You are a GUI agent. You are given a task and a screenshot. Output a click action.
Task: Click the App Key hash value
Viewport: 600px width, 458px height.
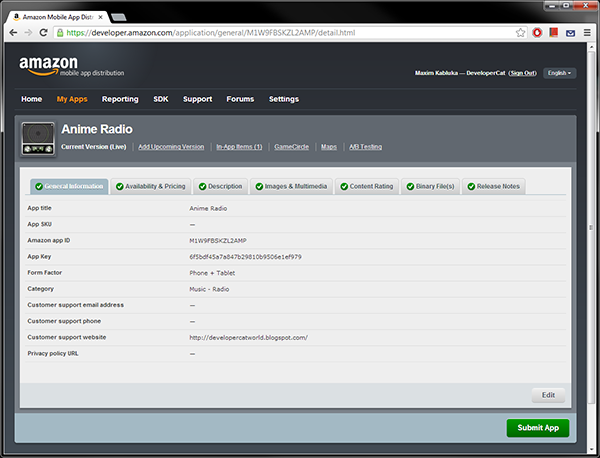click(x=245, y=257)
